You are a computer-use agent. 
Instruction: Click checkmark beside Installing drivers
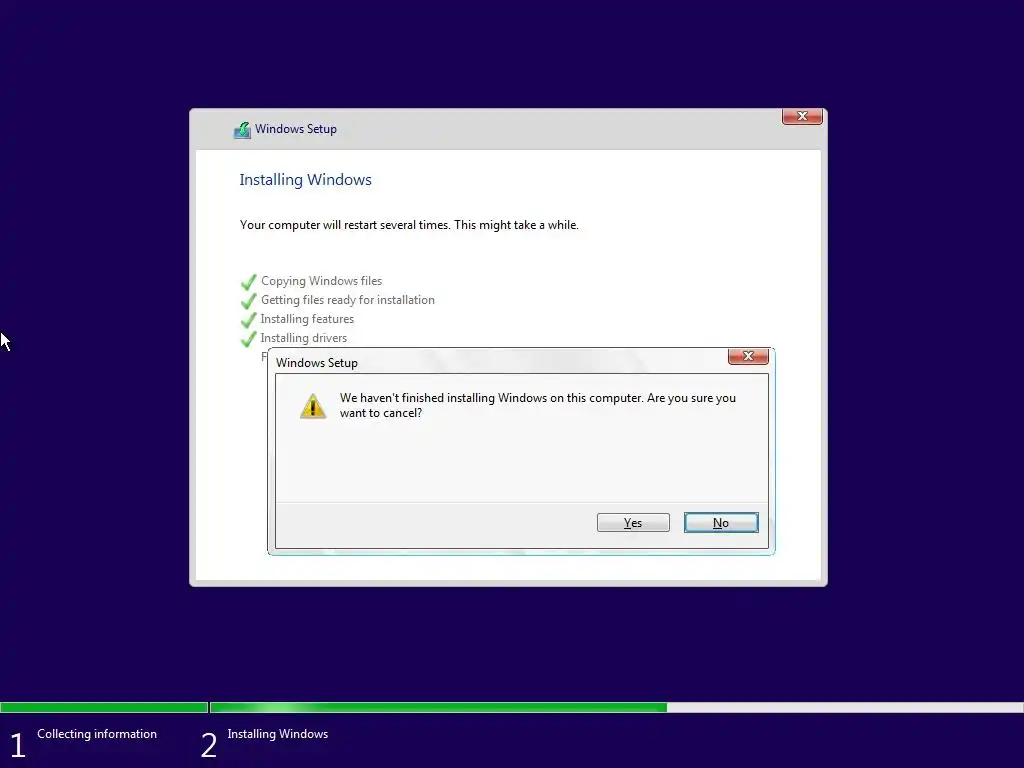(x=248, y=339)
